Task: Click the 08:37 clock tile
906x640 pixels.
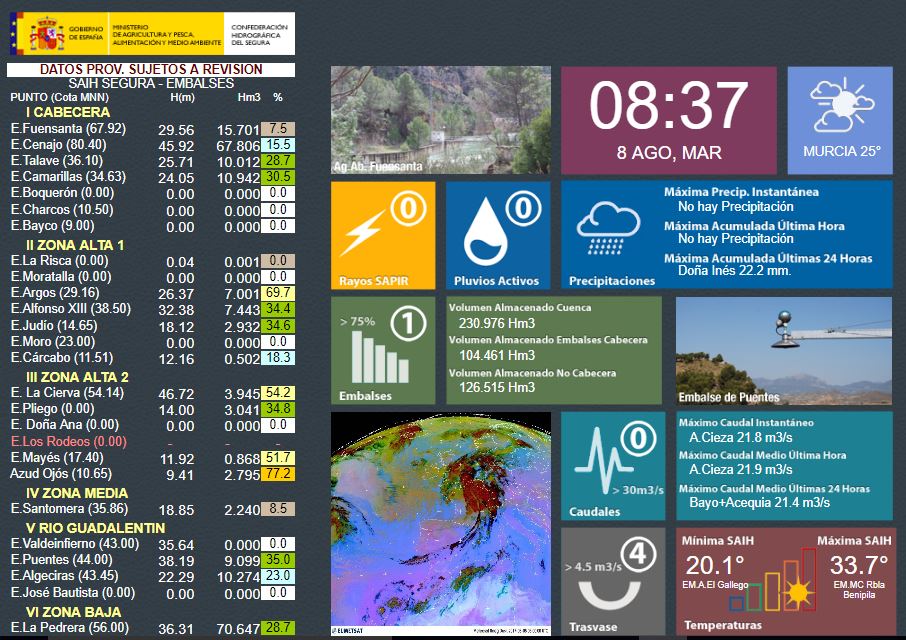Action: (x=669, y=120)
